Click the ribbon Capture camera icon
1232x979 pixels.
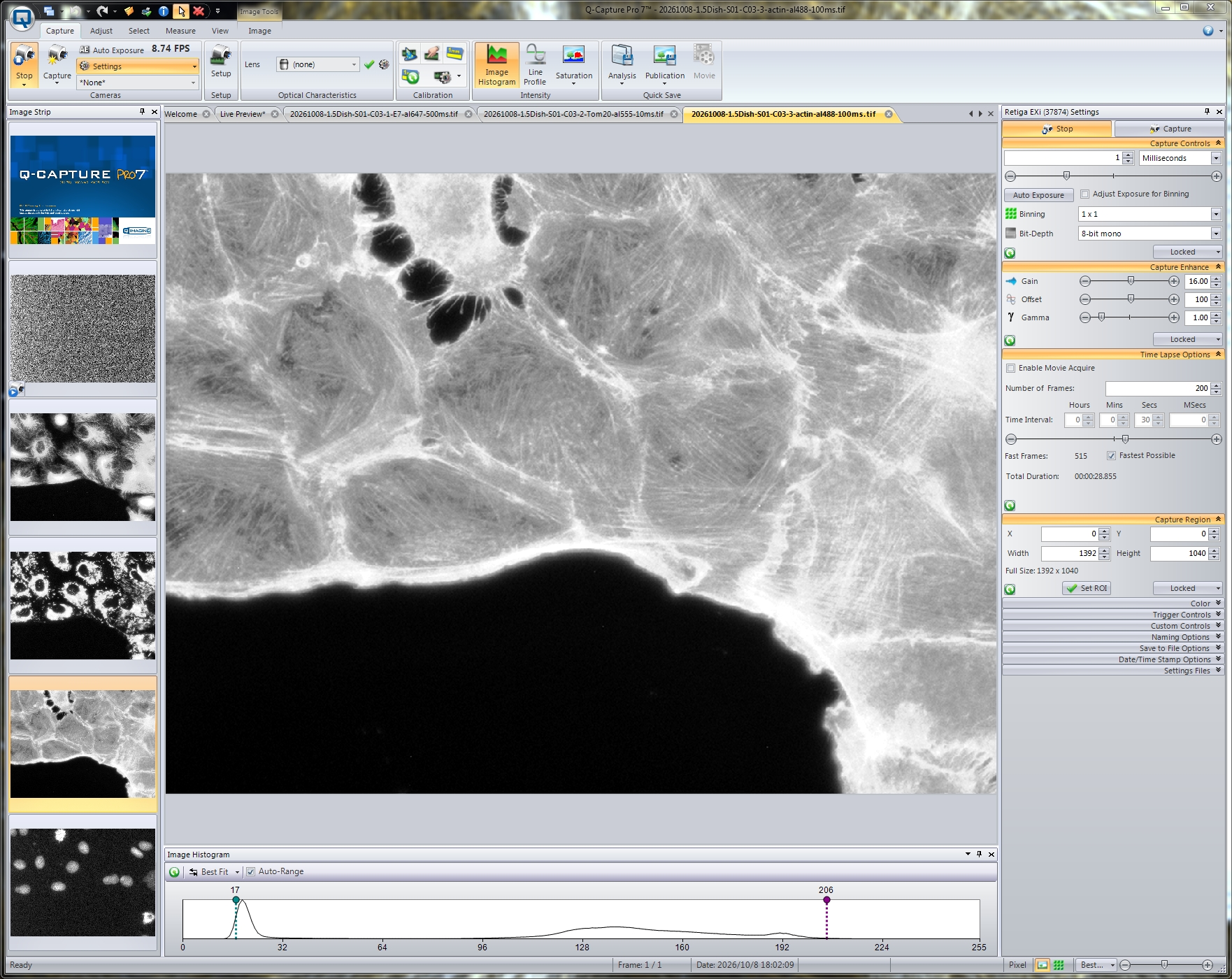tap(57, 64)
